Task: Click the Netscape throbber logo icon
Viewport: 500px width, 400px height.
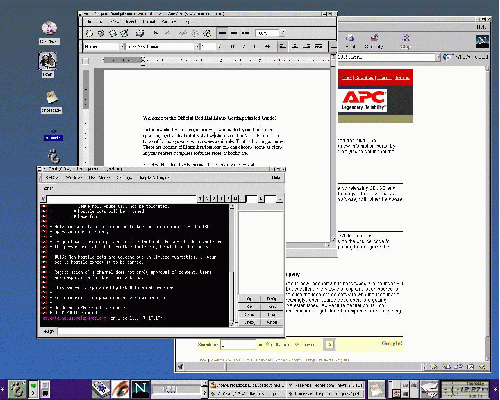Action: (x=482, y=41)
